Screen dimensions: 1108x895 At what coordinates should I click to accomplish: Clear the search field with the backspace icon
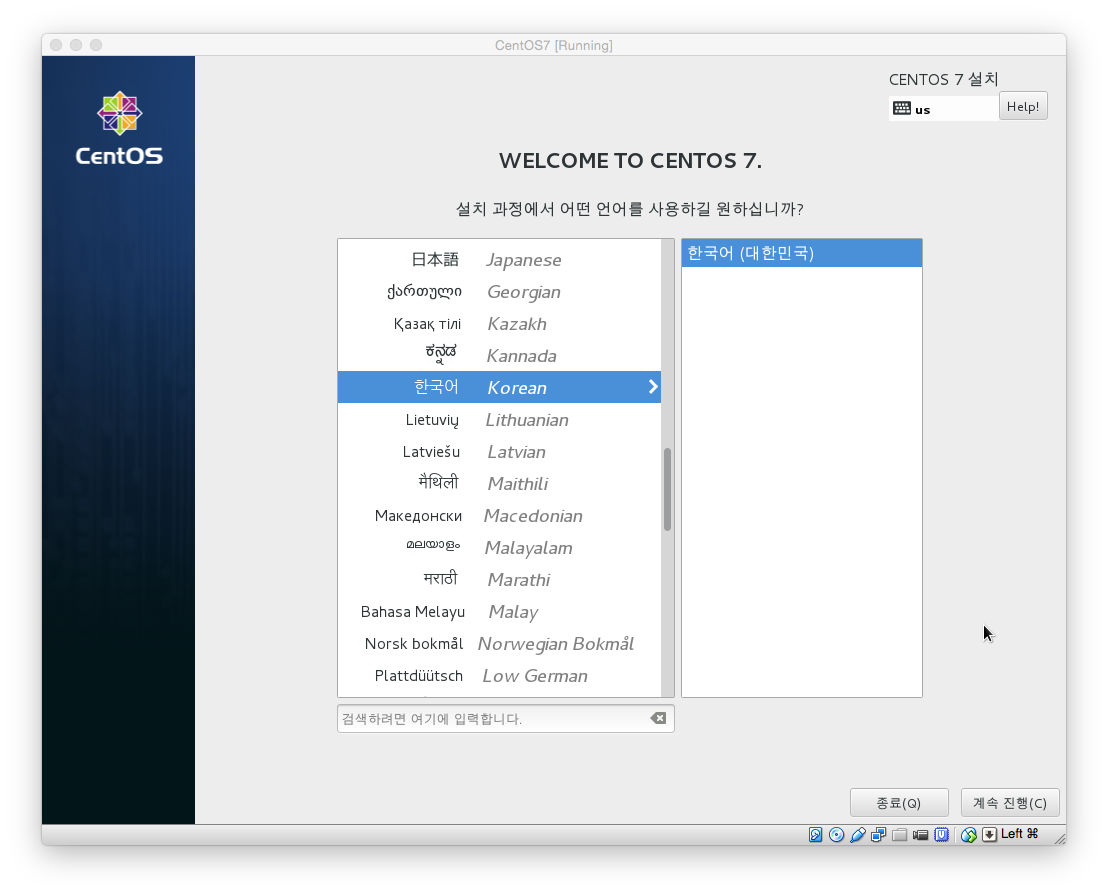(658, 718)
